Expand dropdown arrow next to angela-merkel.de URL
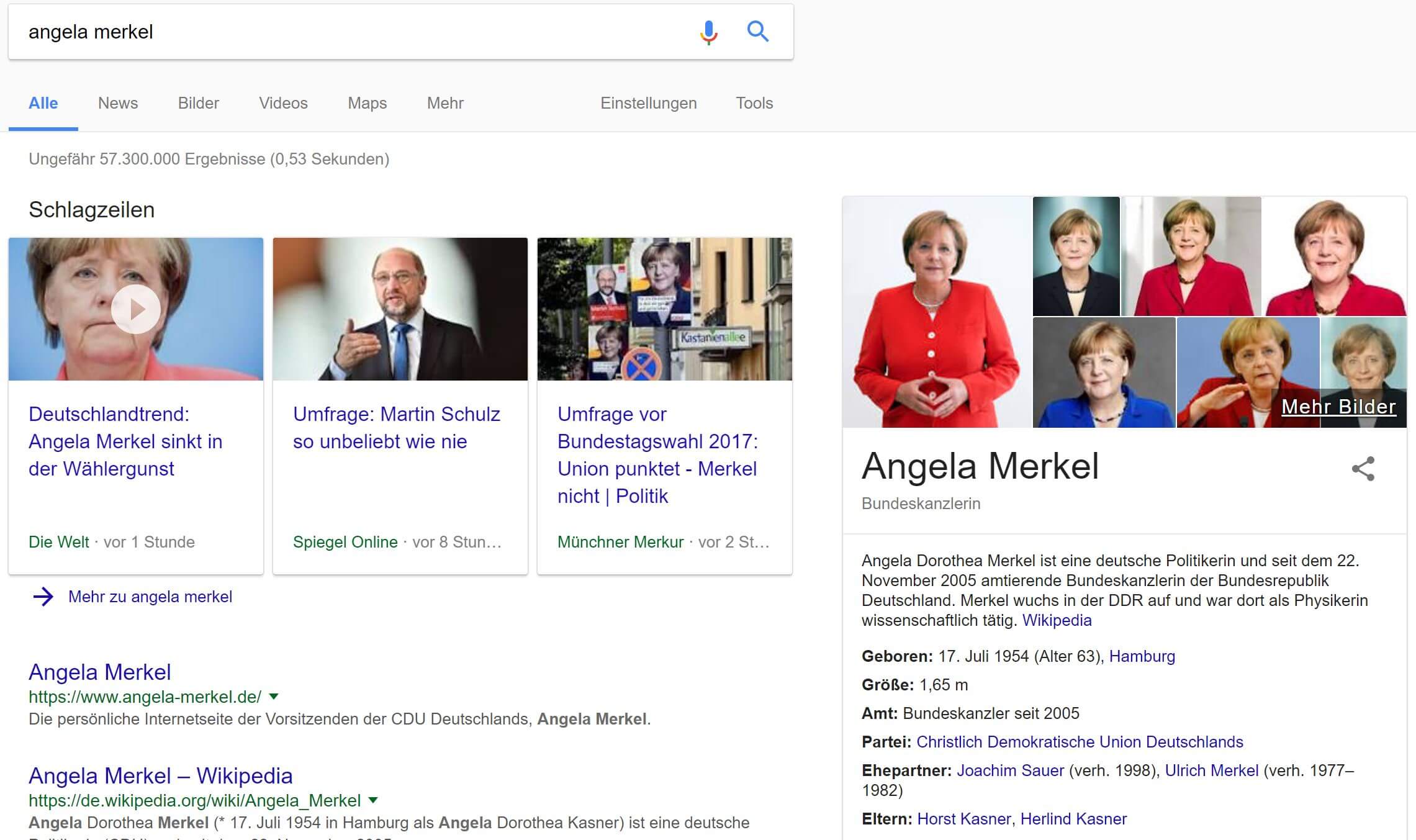Screen dimensions: 1416x840 coord(274,697)
